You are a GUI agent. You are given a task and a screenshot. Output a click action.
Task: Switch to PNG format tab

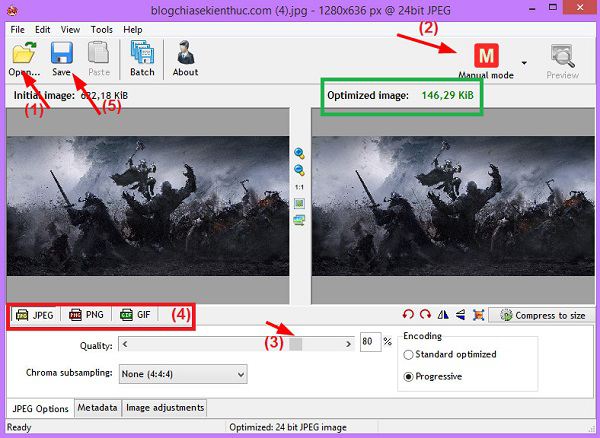pyautogui.click(x=86, y=315)
